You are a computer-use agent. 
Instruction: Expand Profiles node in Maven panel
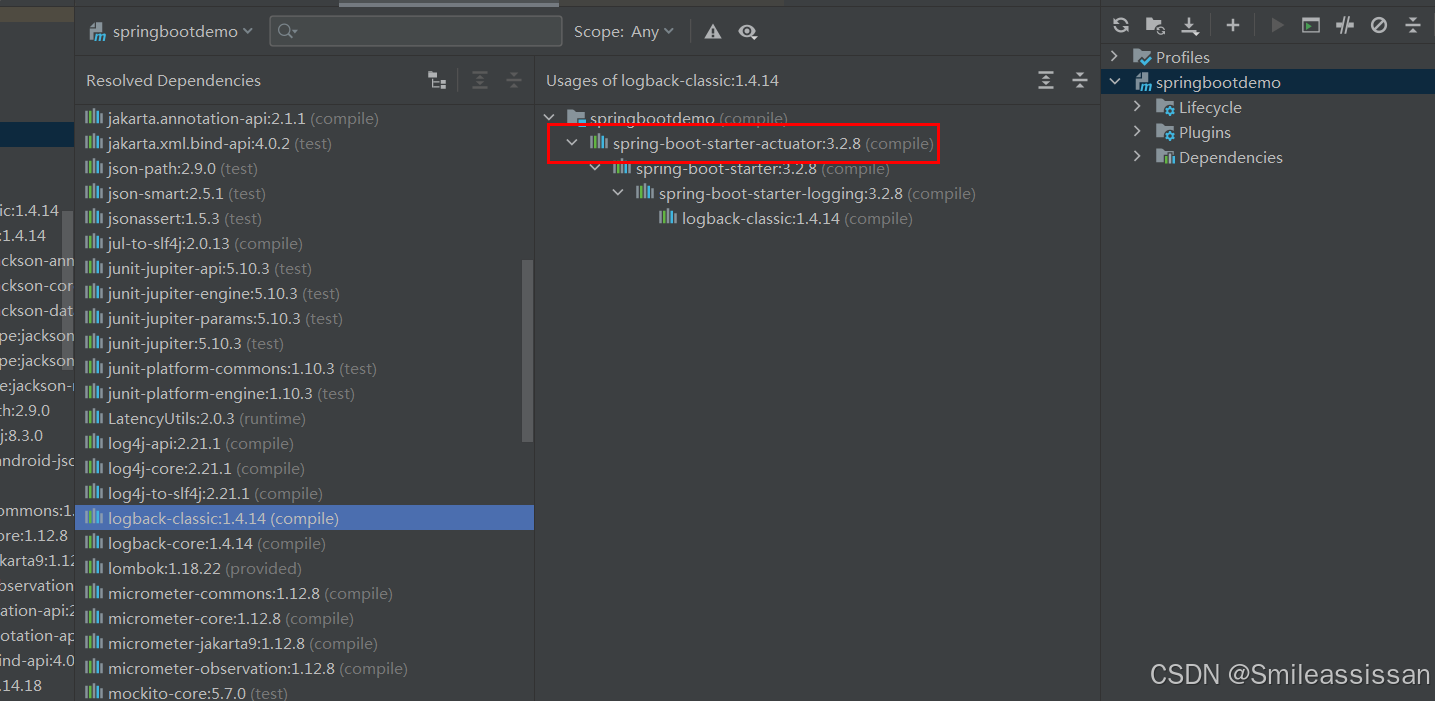tap(1115, 57)
